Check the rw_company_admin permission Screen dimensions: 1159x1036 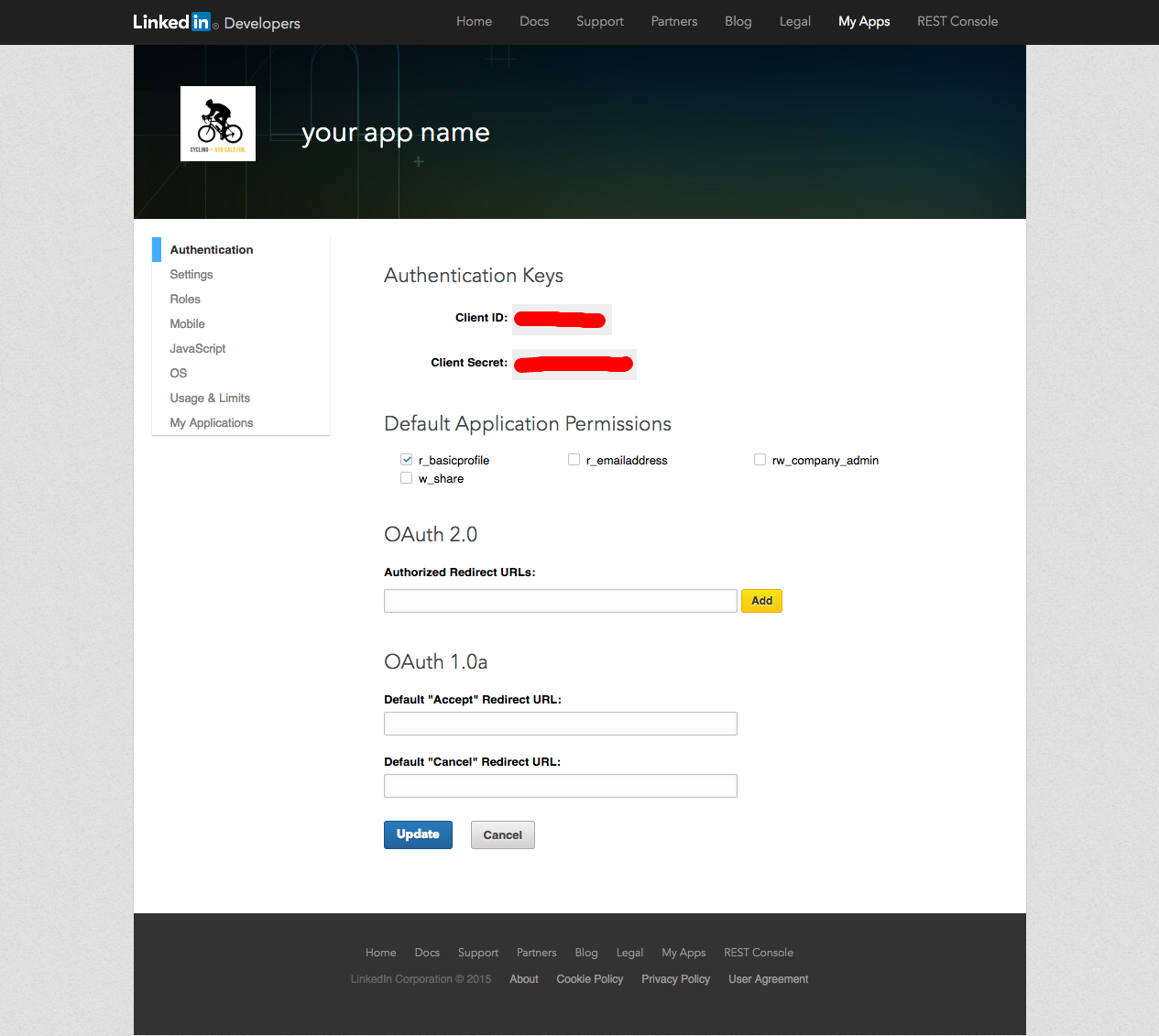click(x=760, y=460)
